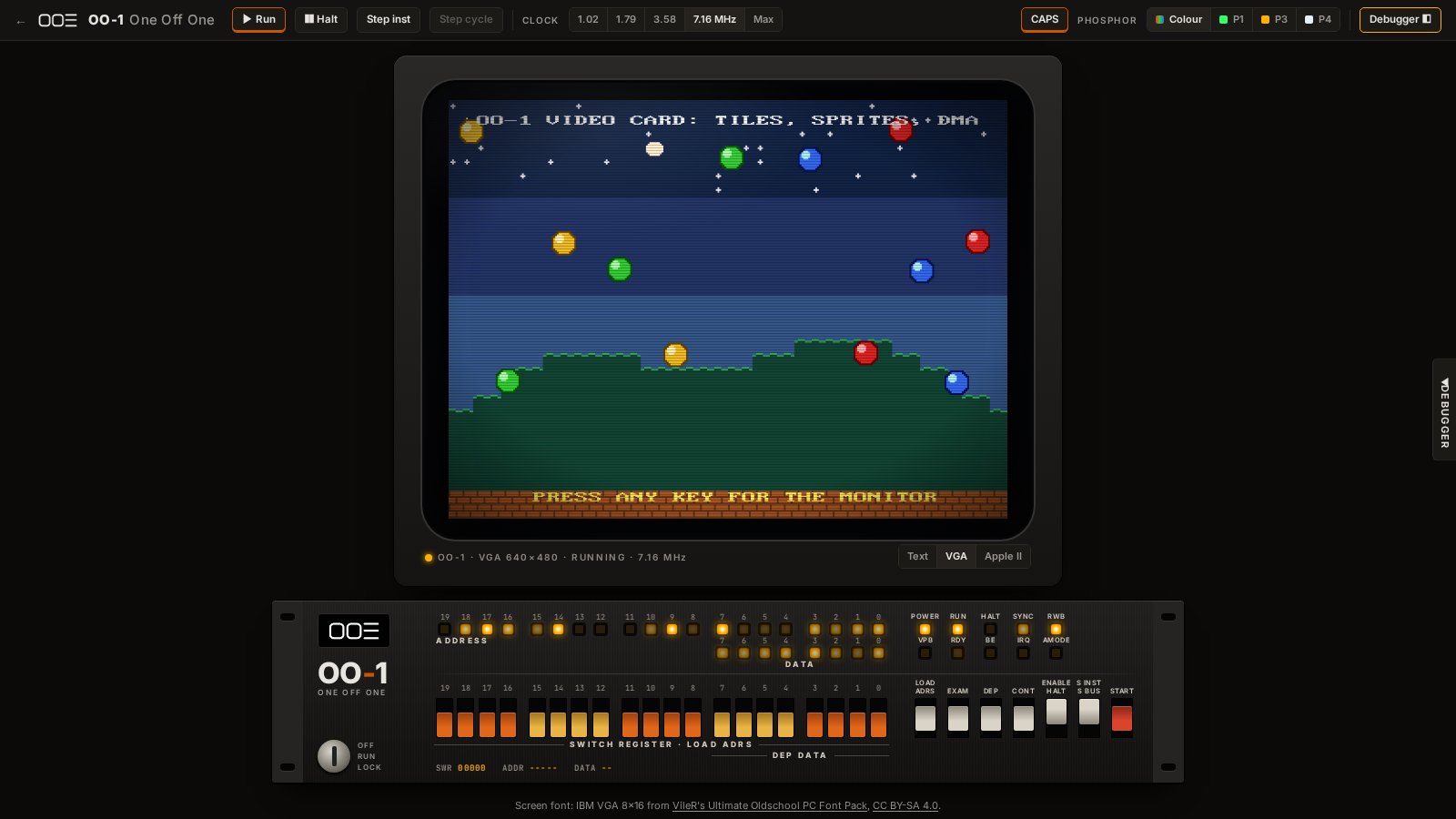Click Step inst button

[389, 19]
